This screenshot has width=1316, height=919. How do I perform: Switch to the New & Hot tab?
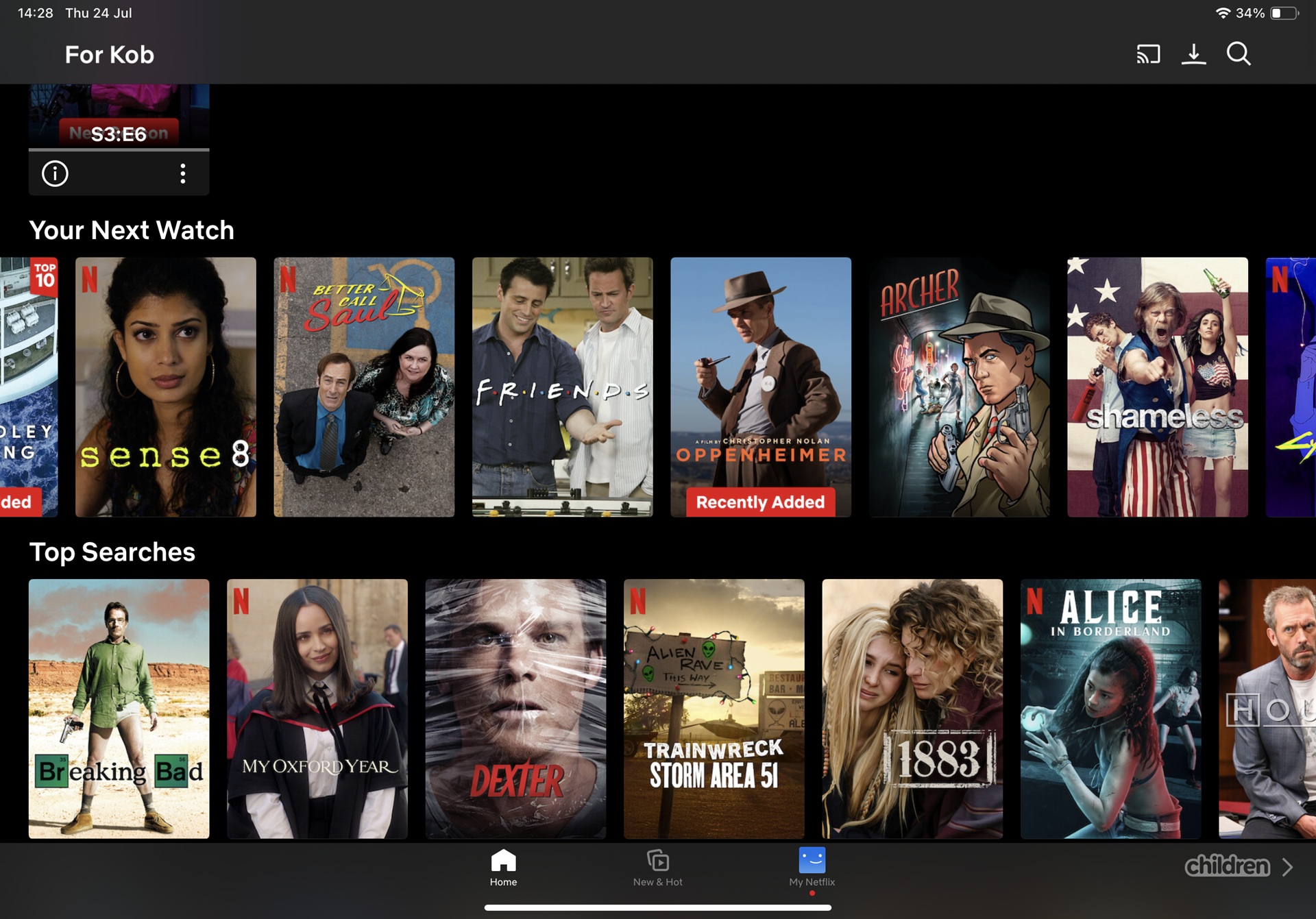(x=657, y=868)
